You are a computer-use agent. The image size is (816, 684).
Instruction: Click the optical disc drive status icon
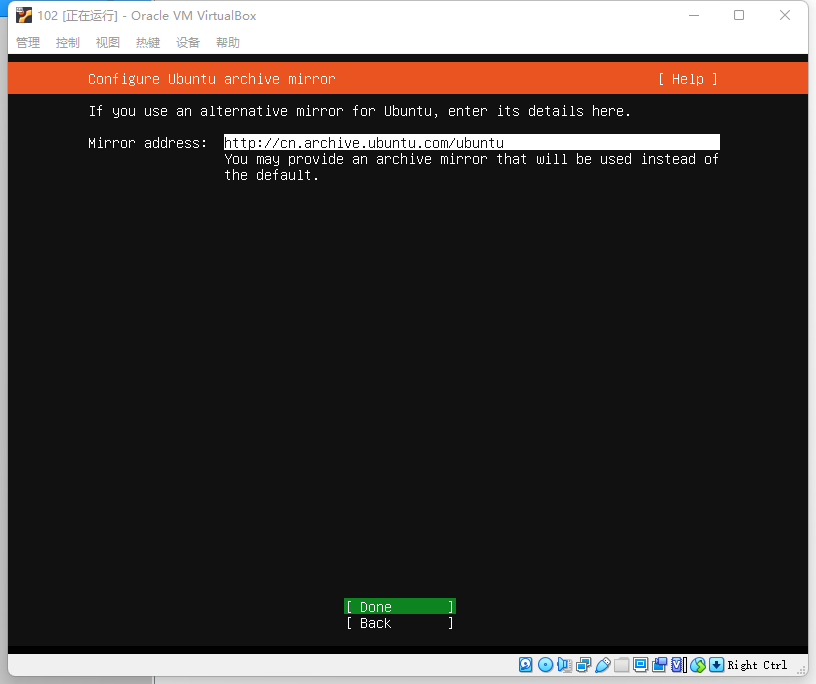[545, 665]
